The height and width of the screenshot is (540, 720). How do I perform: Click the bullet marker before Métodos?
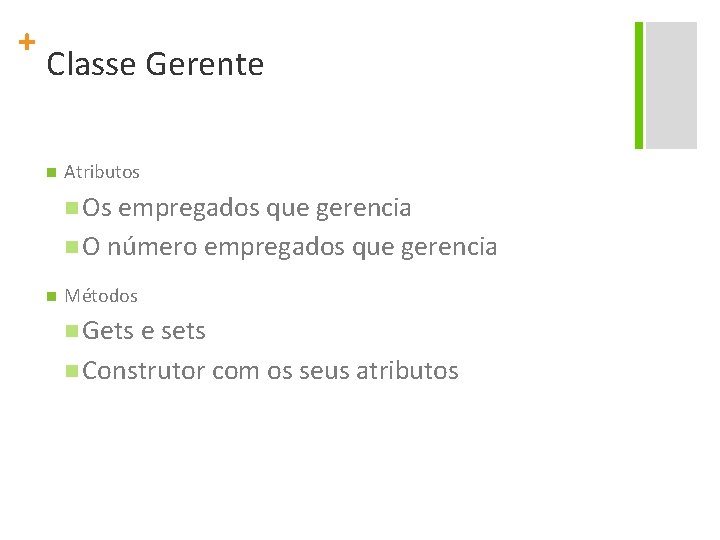click(x=50, y=297)
